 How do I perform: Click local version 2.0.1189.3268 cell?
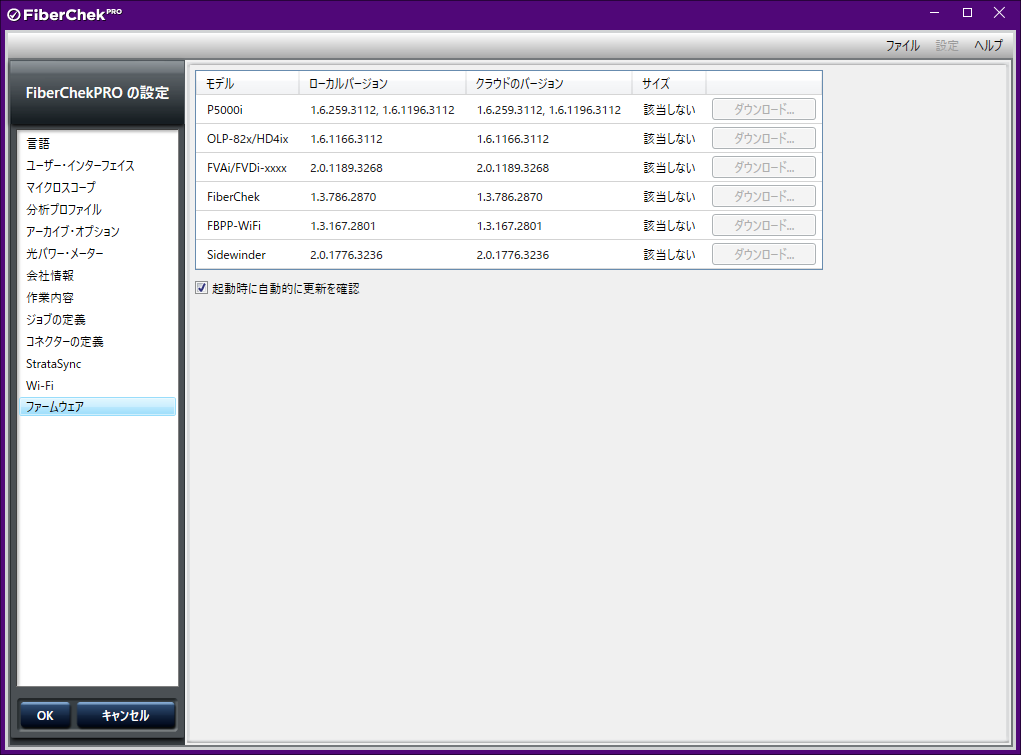tap(346, 168)
